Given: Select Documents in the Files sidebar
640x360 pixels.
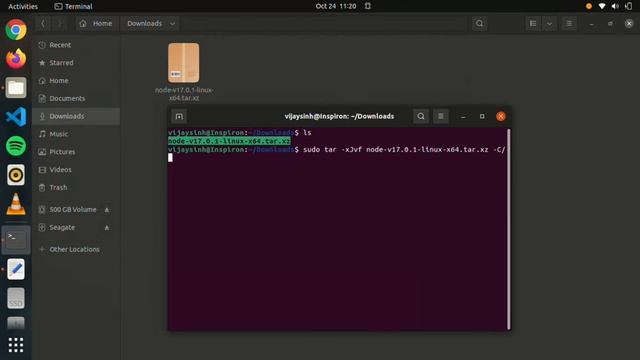Looking at the screenshot, I should click(x=76, y=98).
